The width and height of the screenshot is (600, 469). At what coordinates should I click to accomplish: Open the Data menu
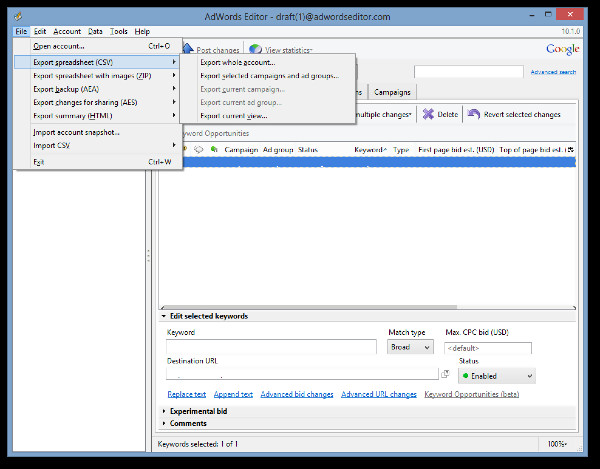(x=95, y=31)
